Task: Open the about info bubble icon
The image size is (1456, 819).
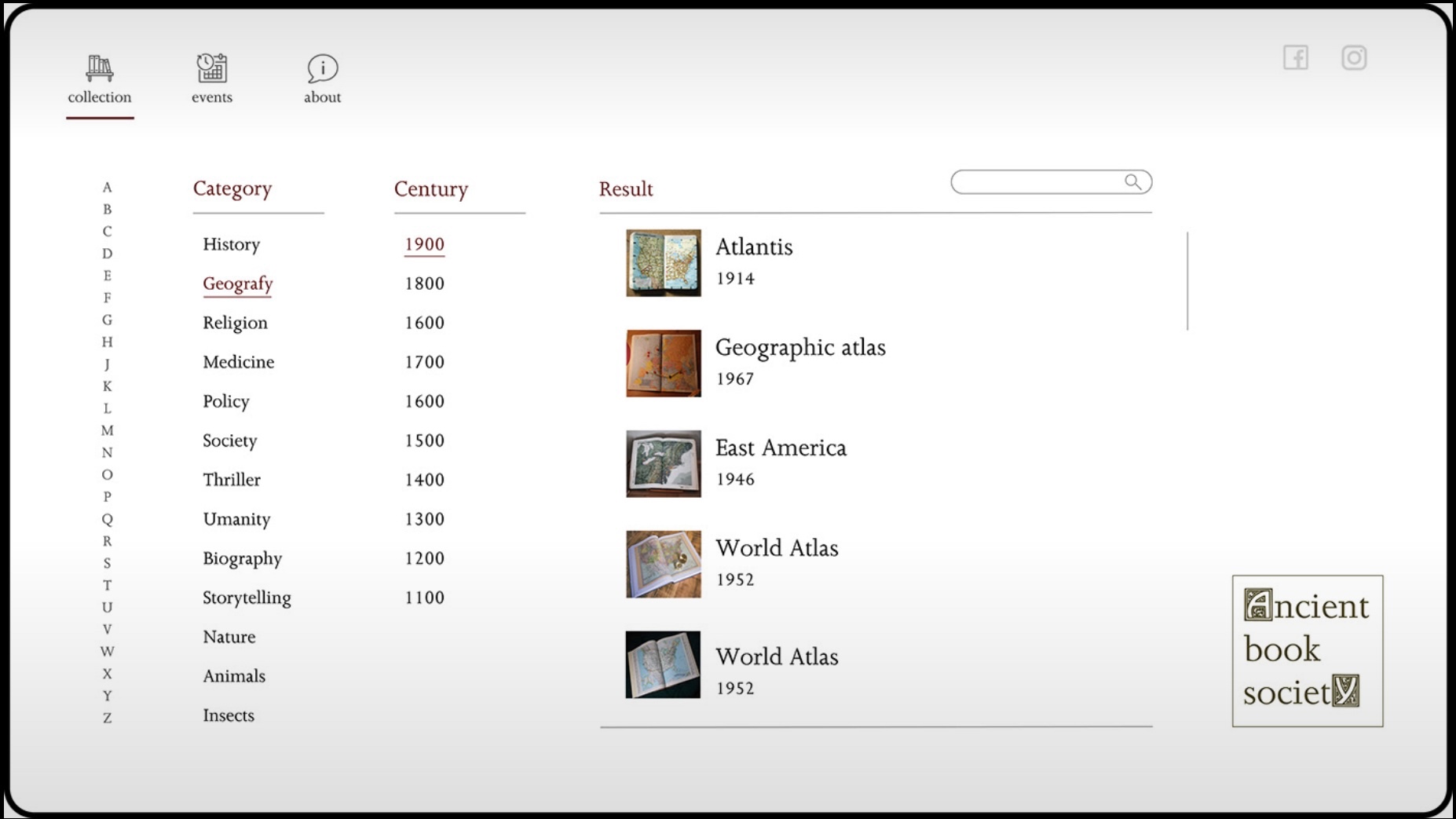Action: point(322,68)
